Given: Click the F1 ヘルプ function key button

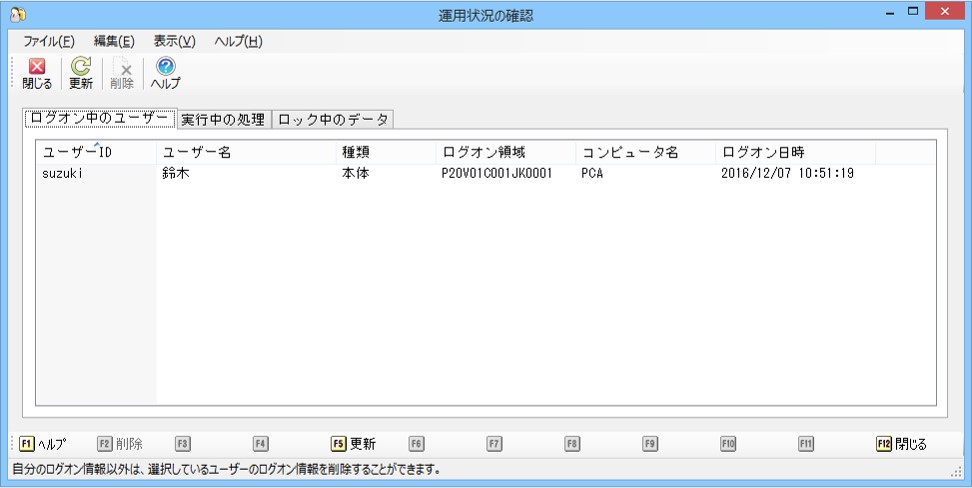Looking at the screenshot, I should 42,444.
